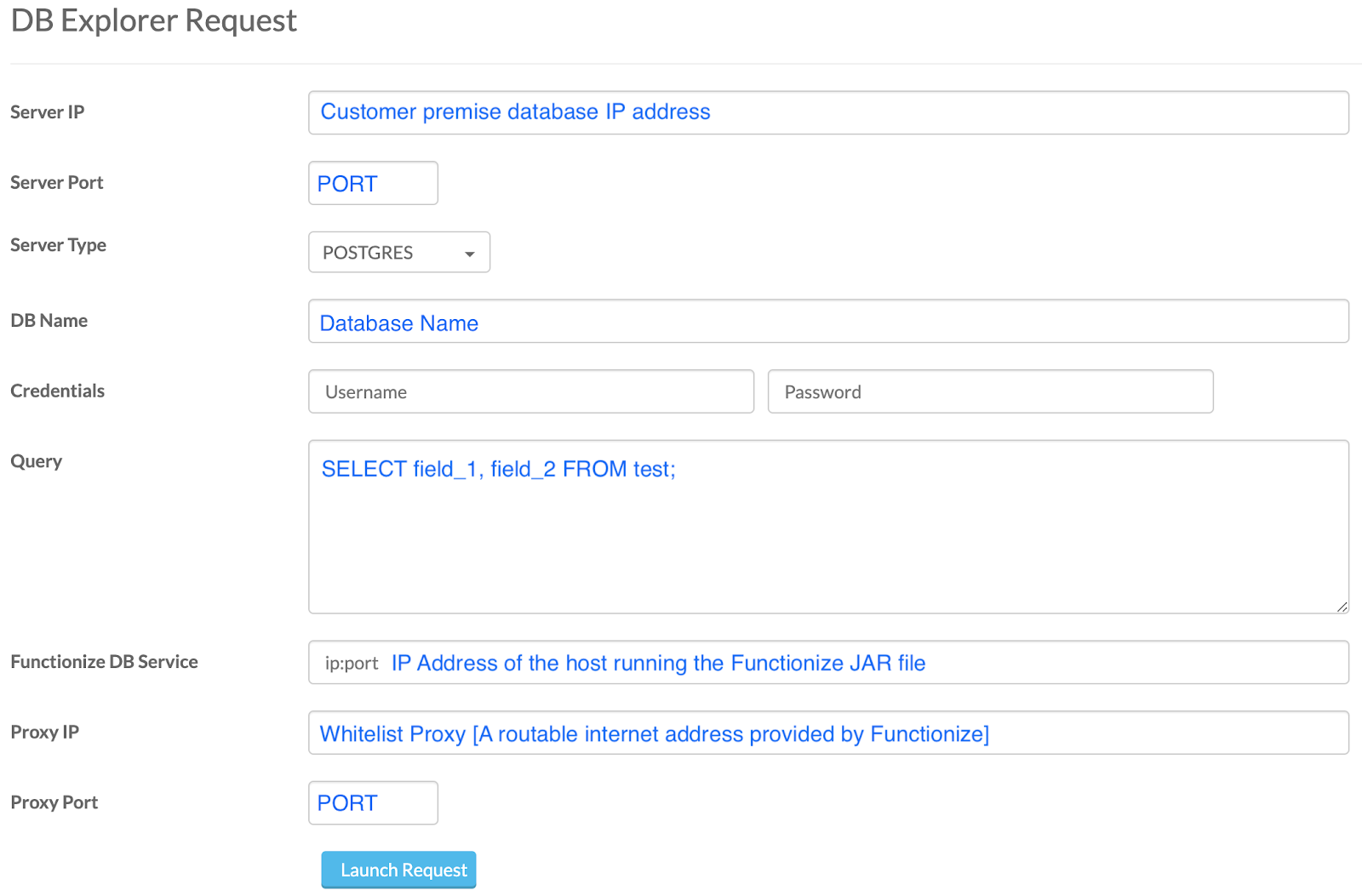
Task: Focus the Server Port field
Action: (x=373, y=183)
